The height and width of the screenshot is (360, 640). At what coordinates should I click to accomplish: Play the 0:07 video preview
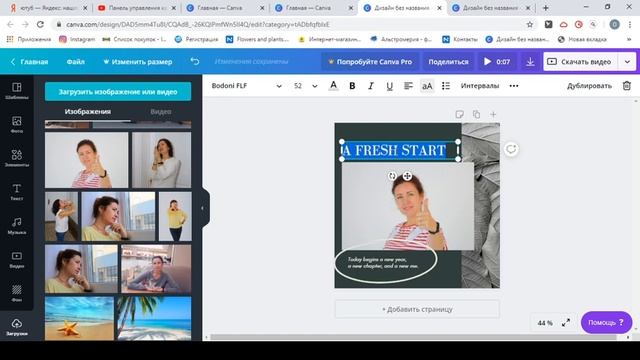click(x=497, y=62)
